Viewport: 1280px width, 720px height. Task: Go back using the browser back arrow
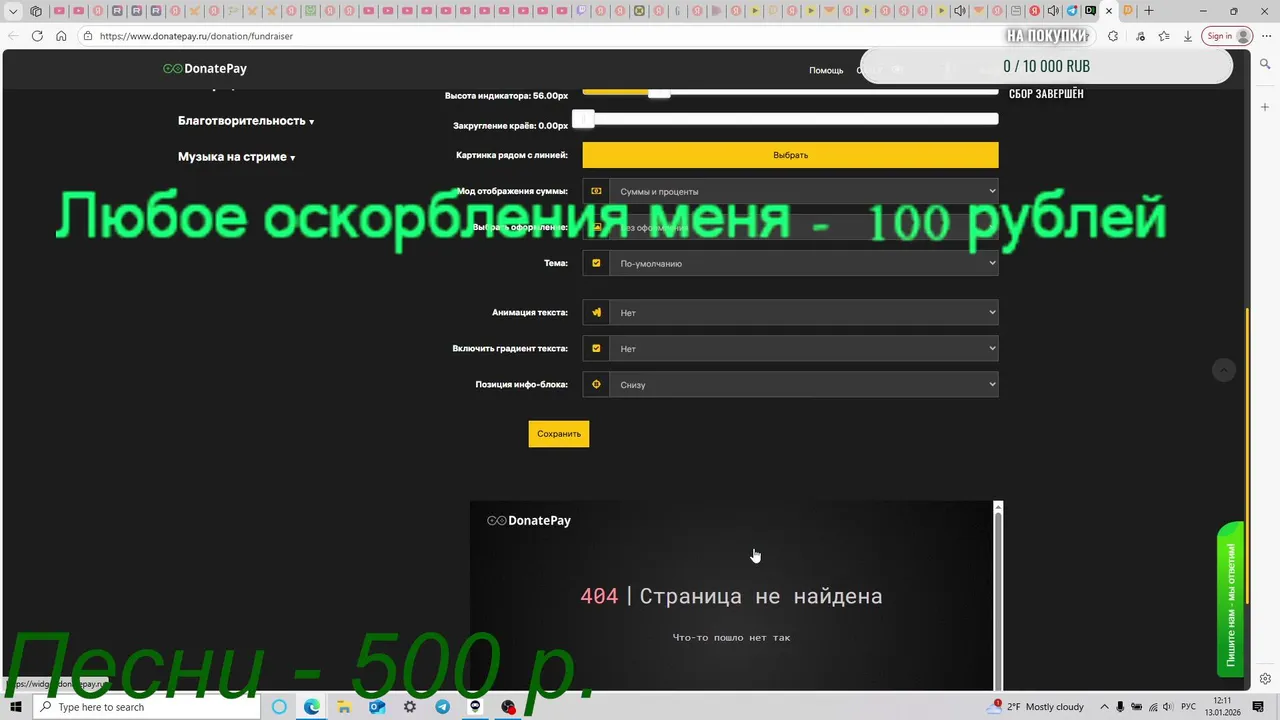13,36
